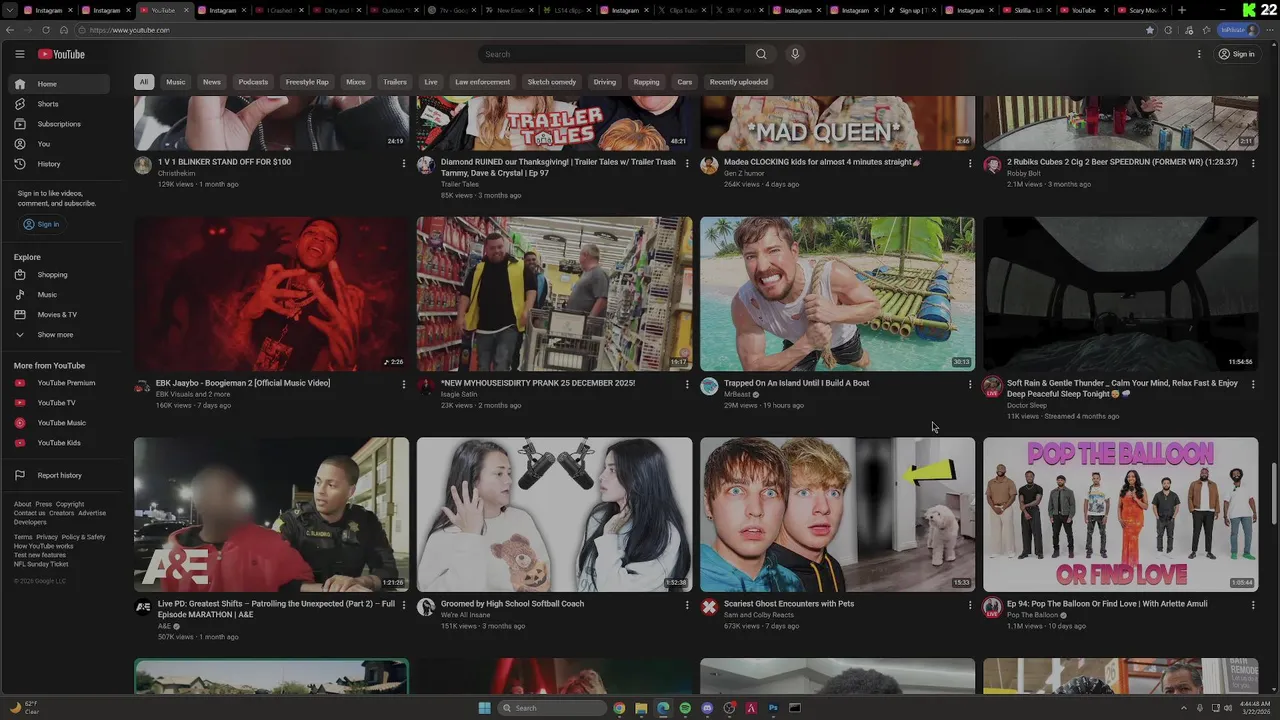The image size is (1280, 720).
Task: Open Groomed by High School Softball Coach title
Action: [512, 604]
